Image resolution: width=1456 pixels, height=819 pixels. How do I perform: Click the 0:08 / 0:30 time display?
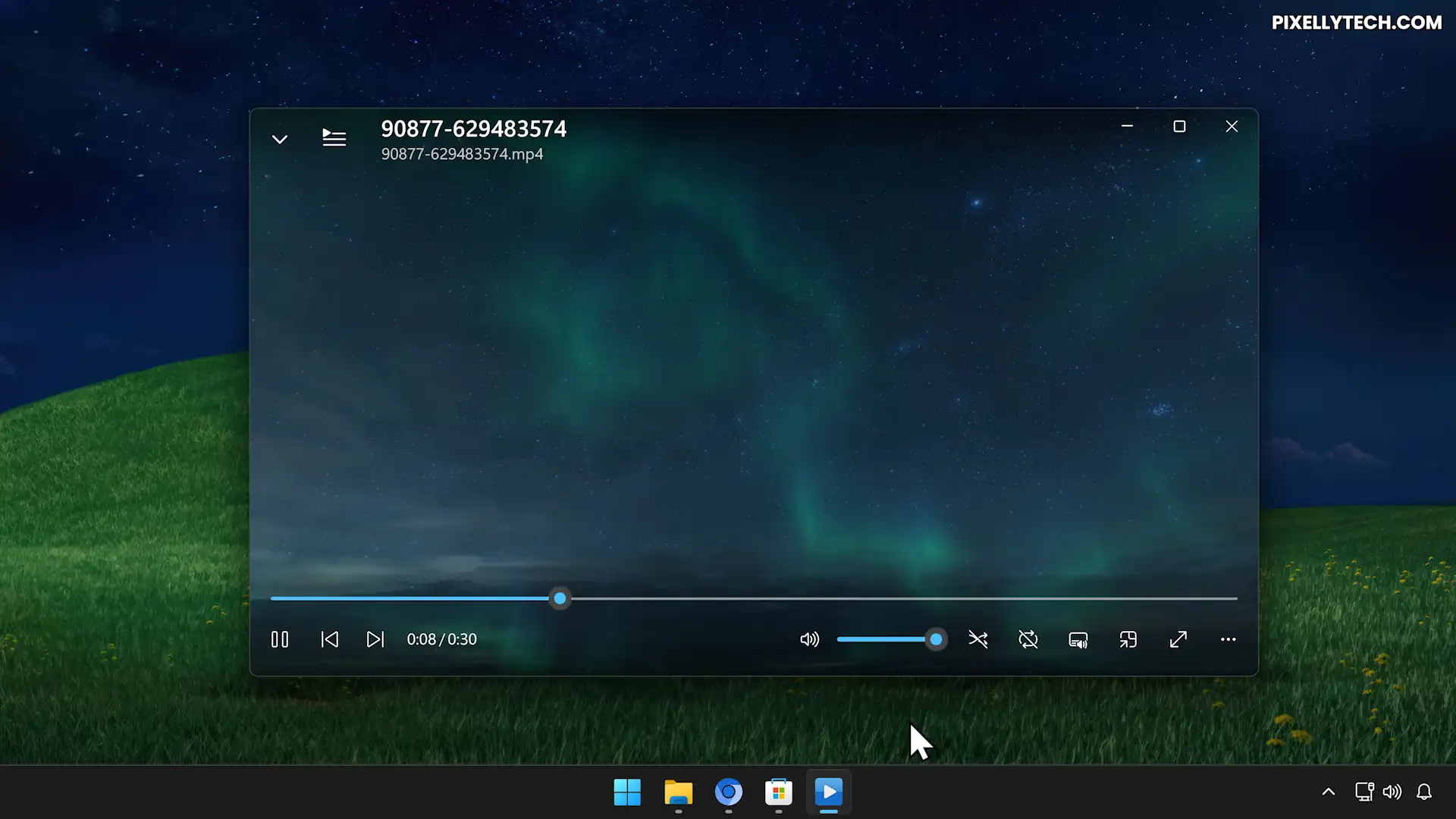click(441, 639)
